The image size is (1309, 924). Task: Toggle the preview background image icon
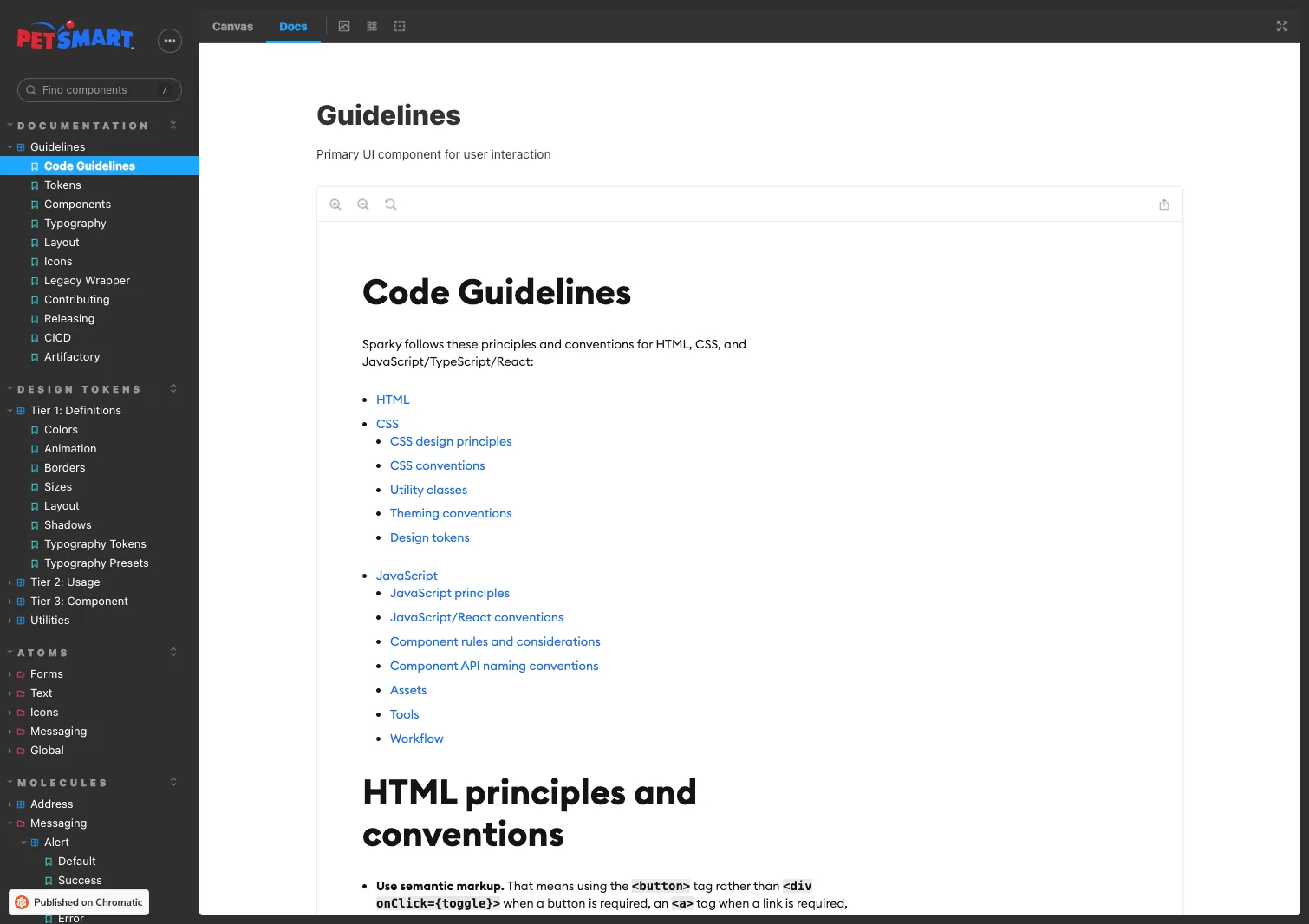click(x=344, y=26)
